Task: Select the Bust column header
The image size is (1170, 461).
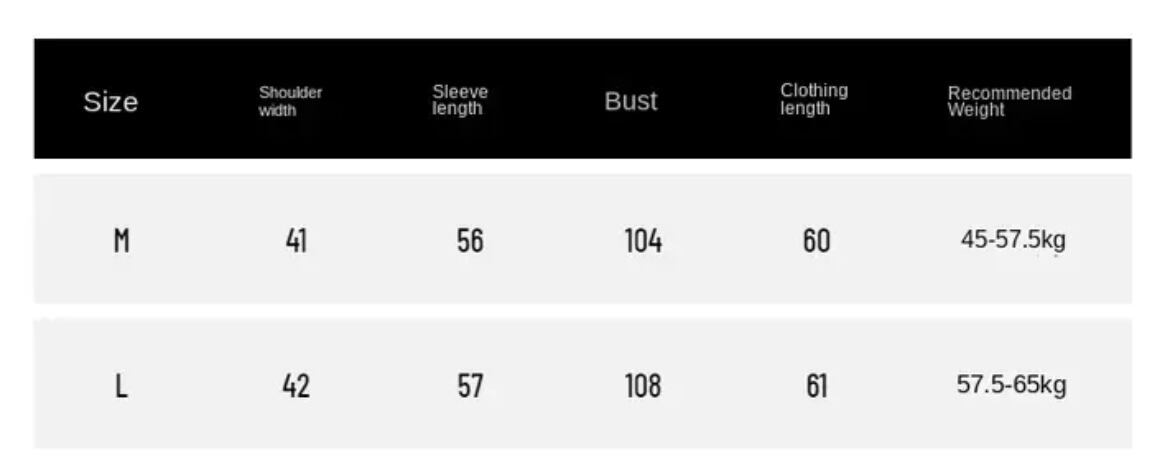Action: point(631,101)
